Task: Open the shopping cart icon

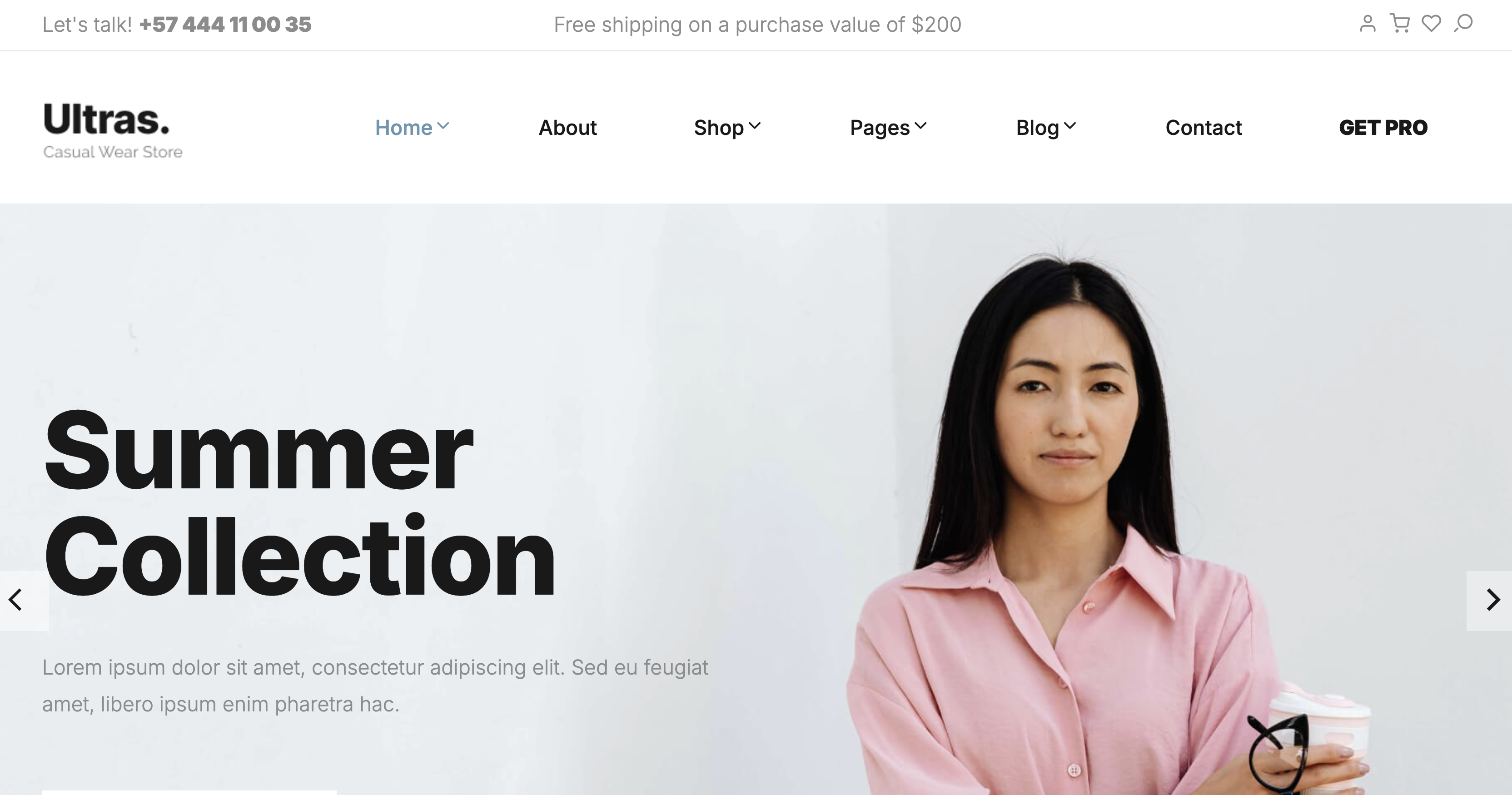Action: 1400,24
